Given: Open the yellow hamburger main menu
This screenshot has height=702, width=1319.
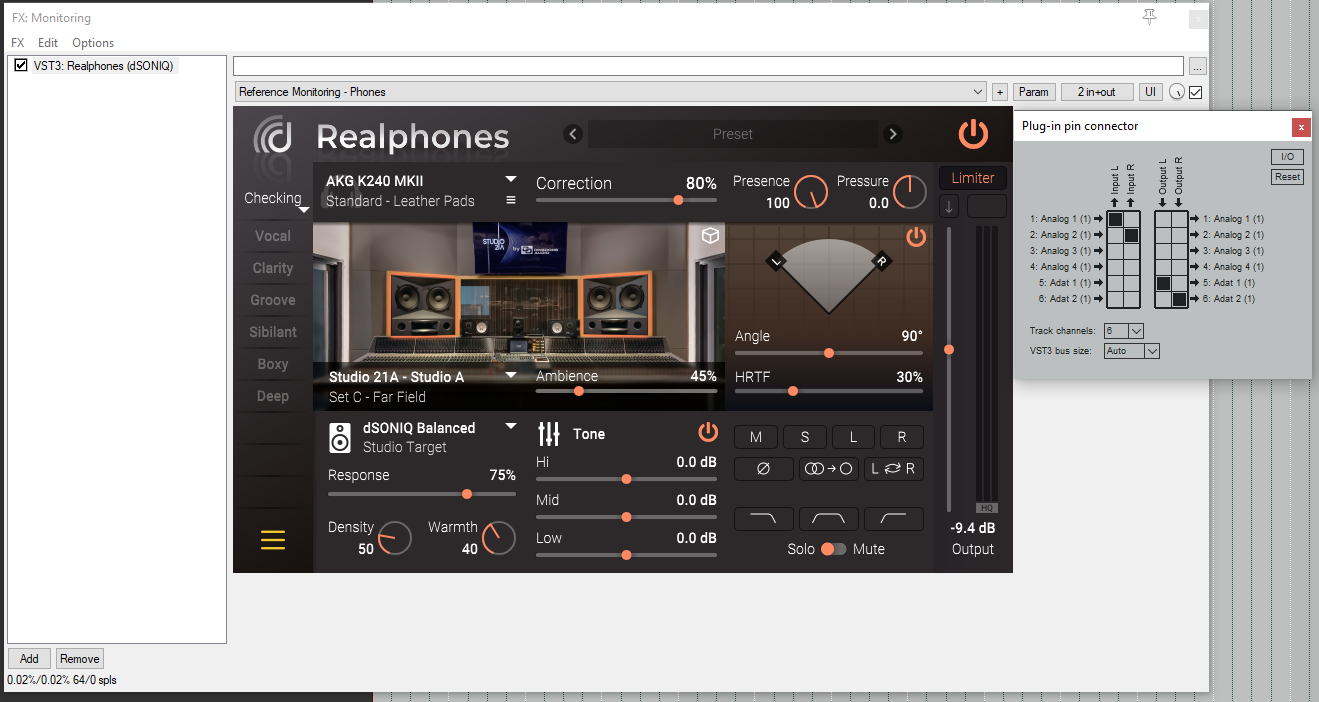Looking at the screenshot, I should click(x=273, y=540).
